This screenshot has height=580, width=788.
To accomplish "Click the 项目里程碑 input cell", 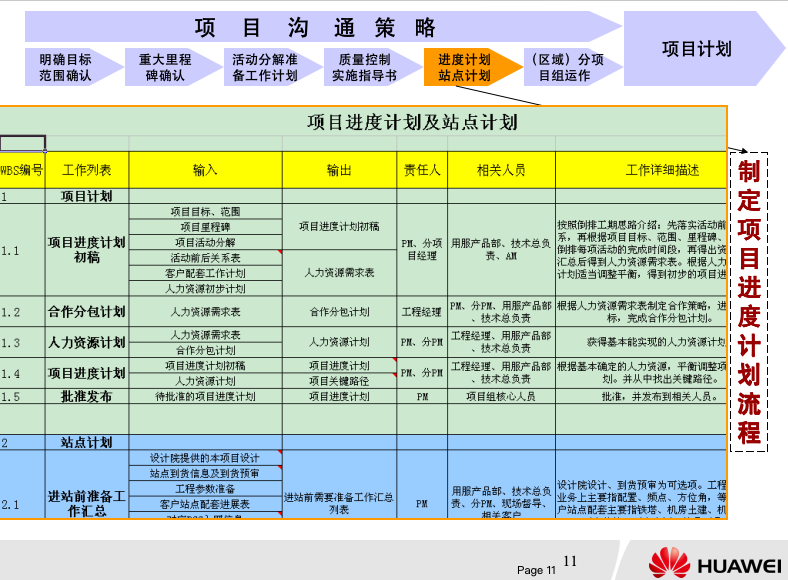I will [x=206, y=227].
